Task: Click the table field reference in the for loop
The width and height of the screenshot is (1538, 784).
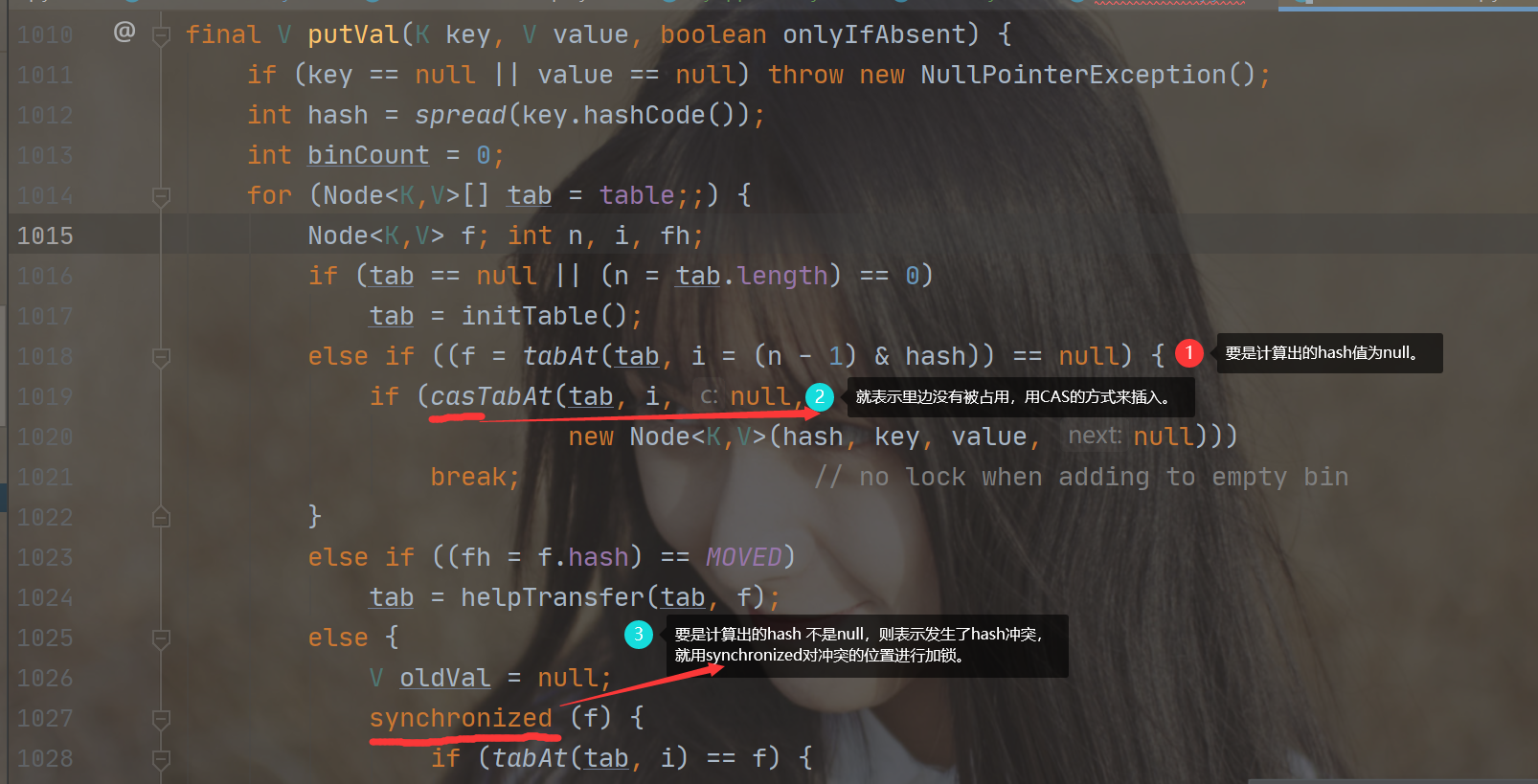Action: tap(637, 195)
